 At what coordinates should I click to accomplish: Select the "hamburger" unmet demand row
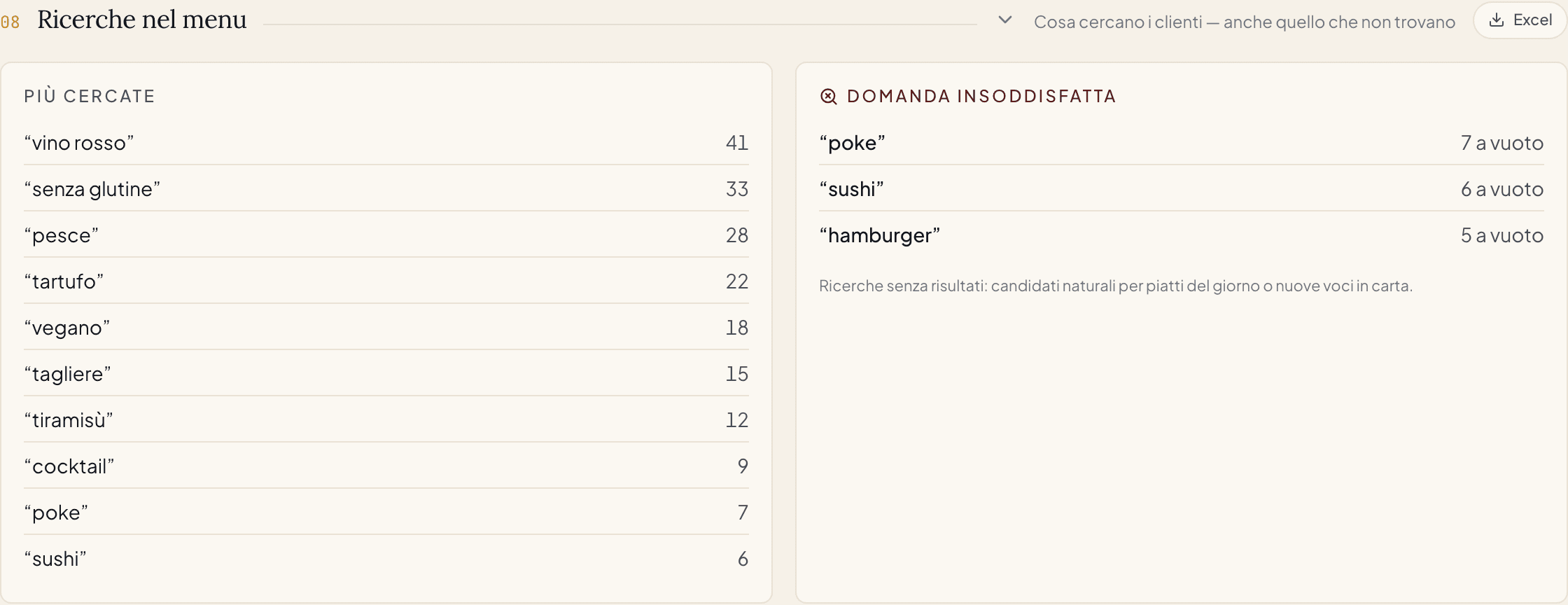[1182, 235]
